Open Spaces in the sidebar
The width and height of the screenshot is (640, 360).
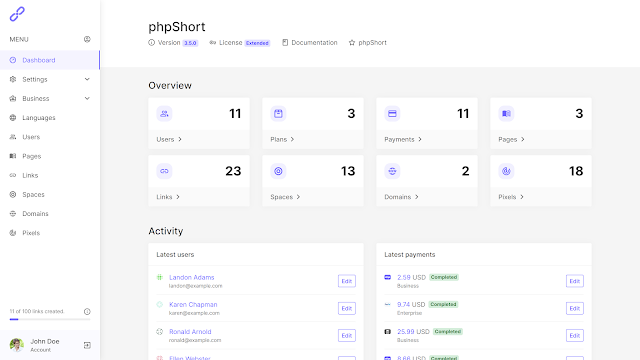(33, 194)
